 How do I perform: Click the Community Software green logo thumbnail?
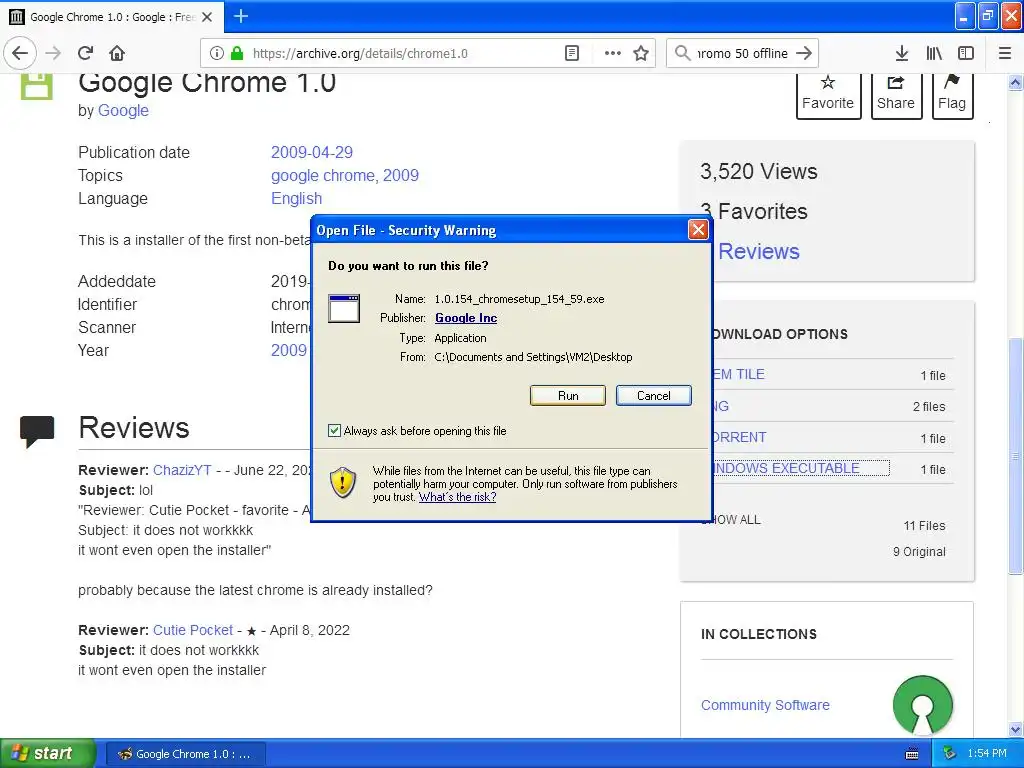click(x=923, y=705)
